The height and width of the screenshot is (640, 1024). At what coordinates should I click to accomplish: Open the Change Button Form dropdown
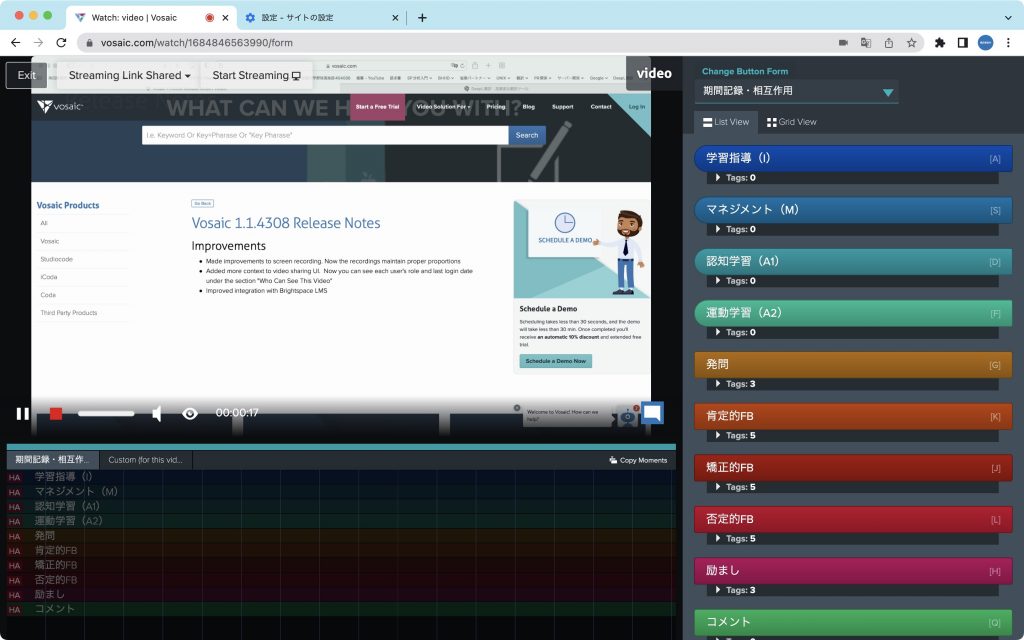coord(796,91)
